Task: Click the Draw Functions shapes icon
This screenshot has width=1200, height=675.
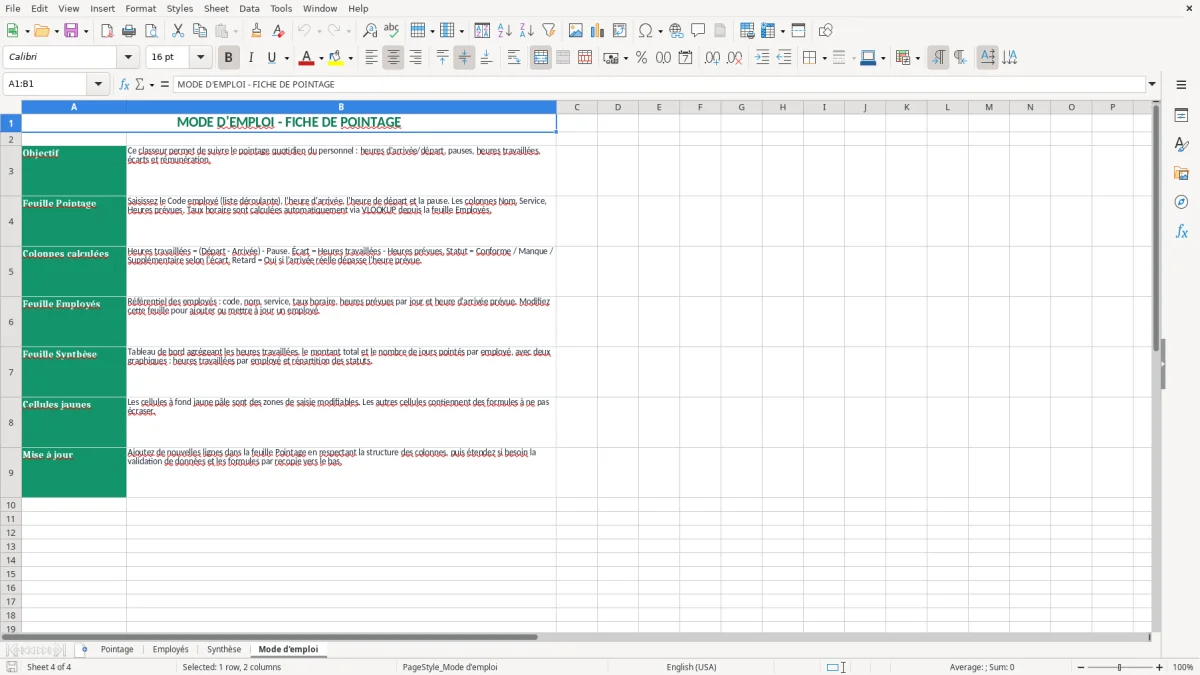Action: pyautogui.click(x=826, y=31)
